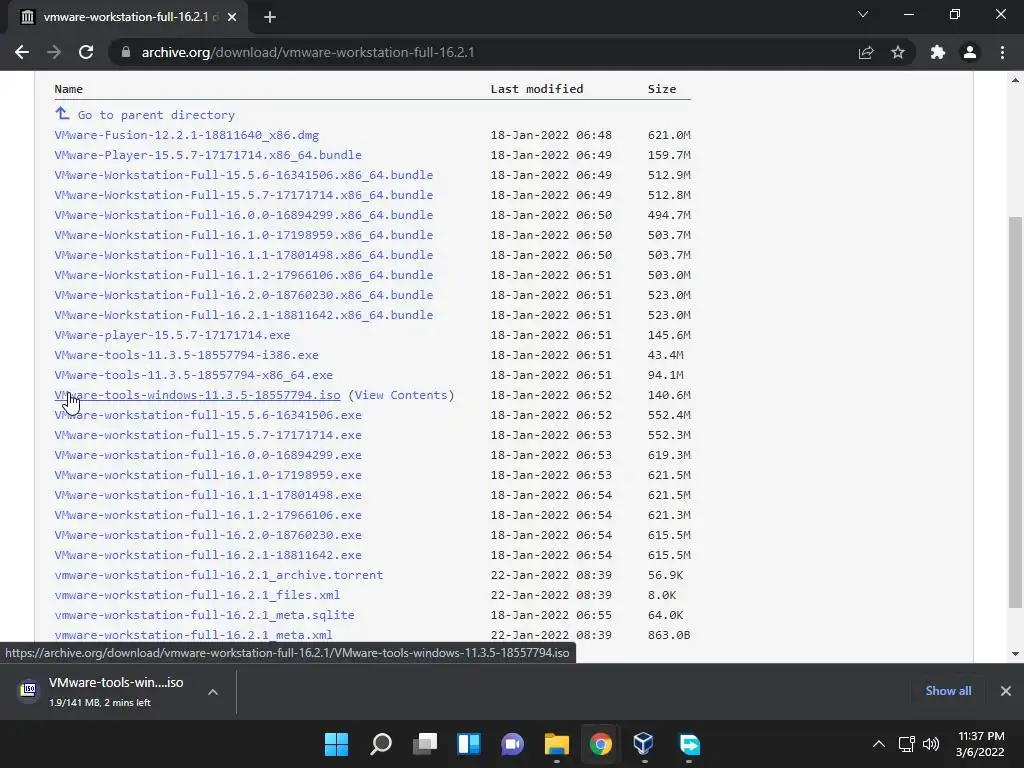Open the Chrome profile avatar icon
The height and width of the screenshot is (768, 1024).
970,52
